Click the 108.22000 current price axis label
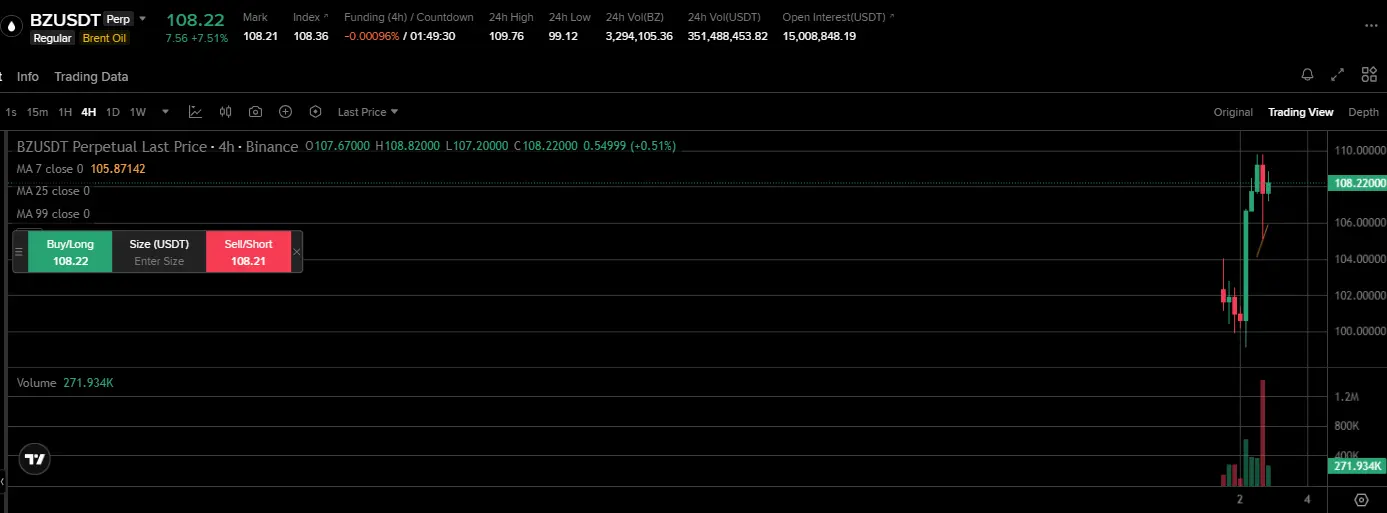Screen dimensions: 1387x513 coord(1359,183)
